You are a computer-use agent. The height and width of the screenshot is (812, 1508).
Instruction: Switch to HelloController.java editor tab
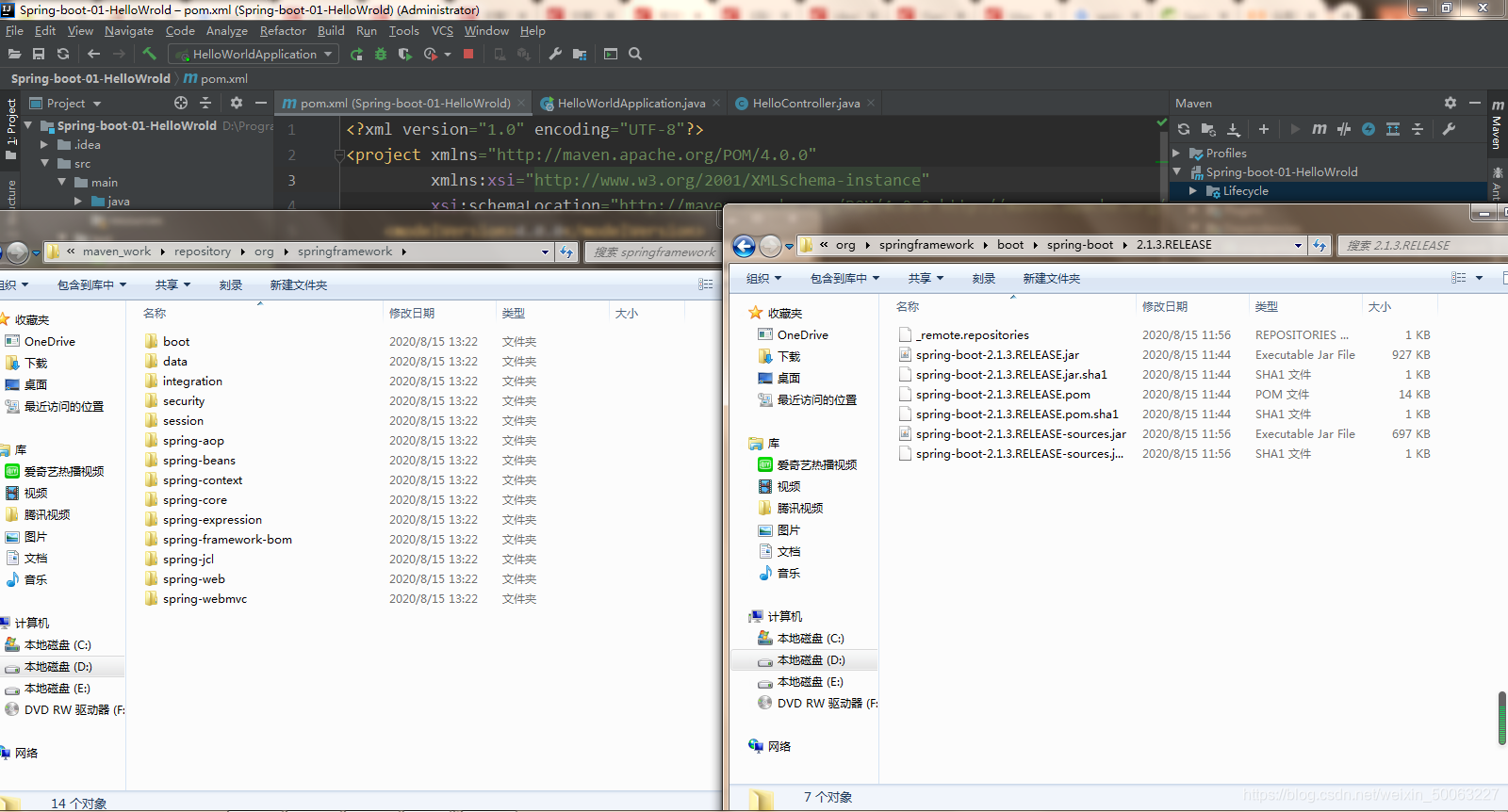coord(806,104)
